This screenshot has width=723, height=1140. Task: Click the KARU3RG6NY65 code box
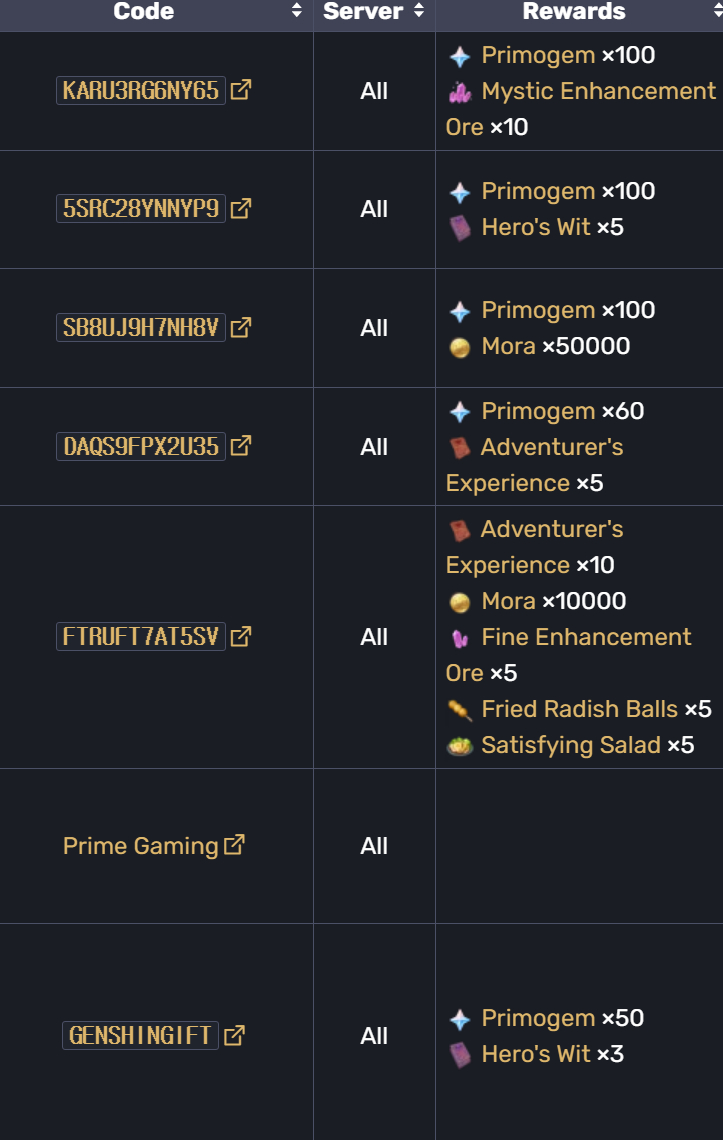(x=141, y=90)
